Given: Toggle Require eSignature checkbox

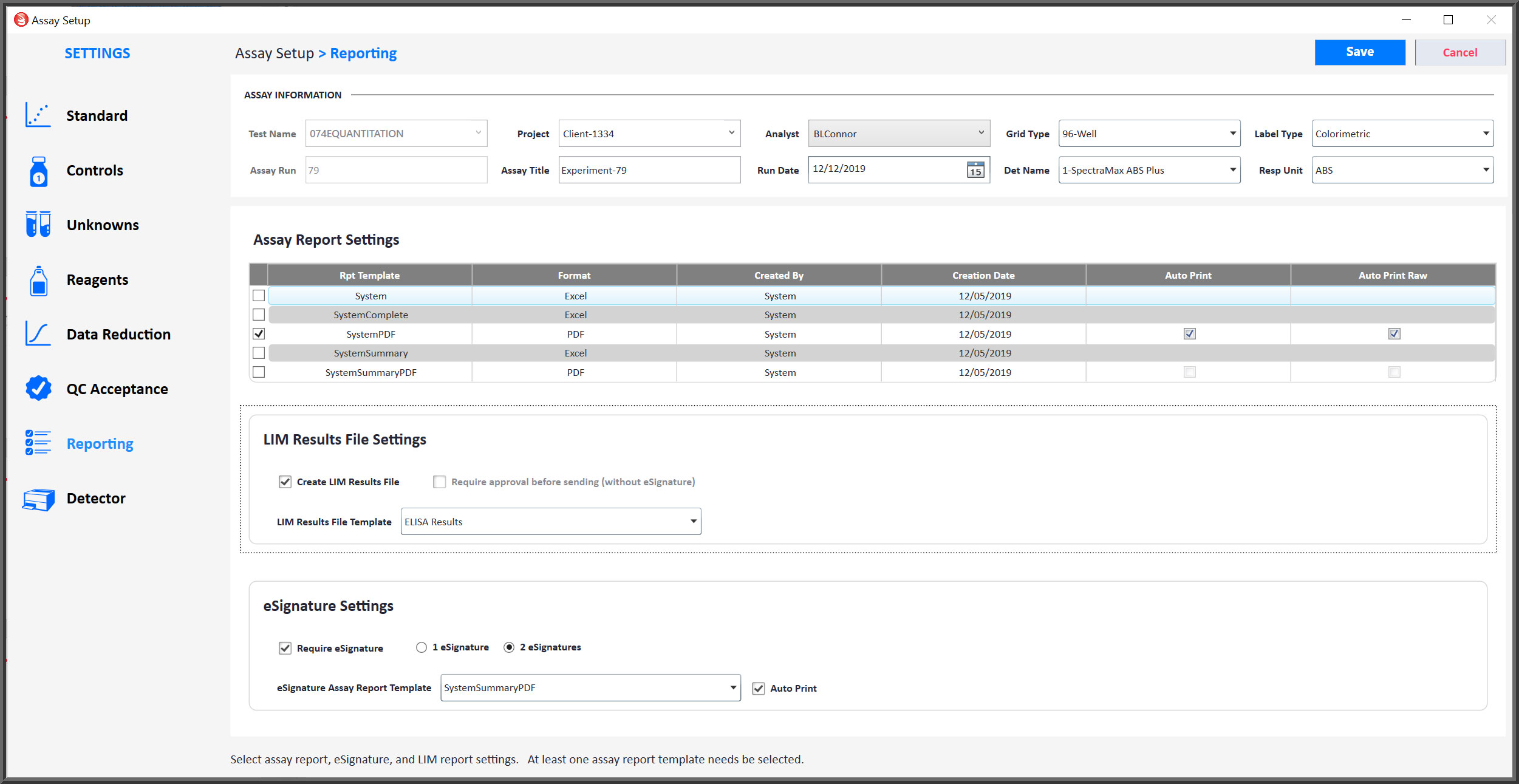Looking at the screenshot, I should pyautogui.click(x=285, y=648).
